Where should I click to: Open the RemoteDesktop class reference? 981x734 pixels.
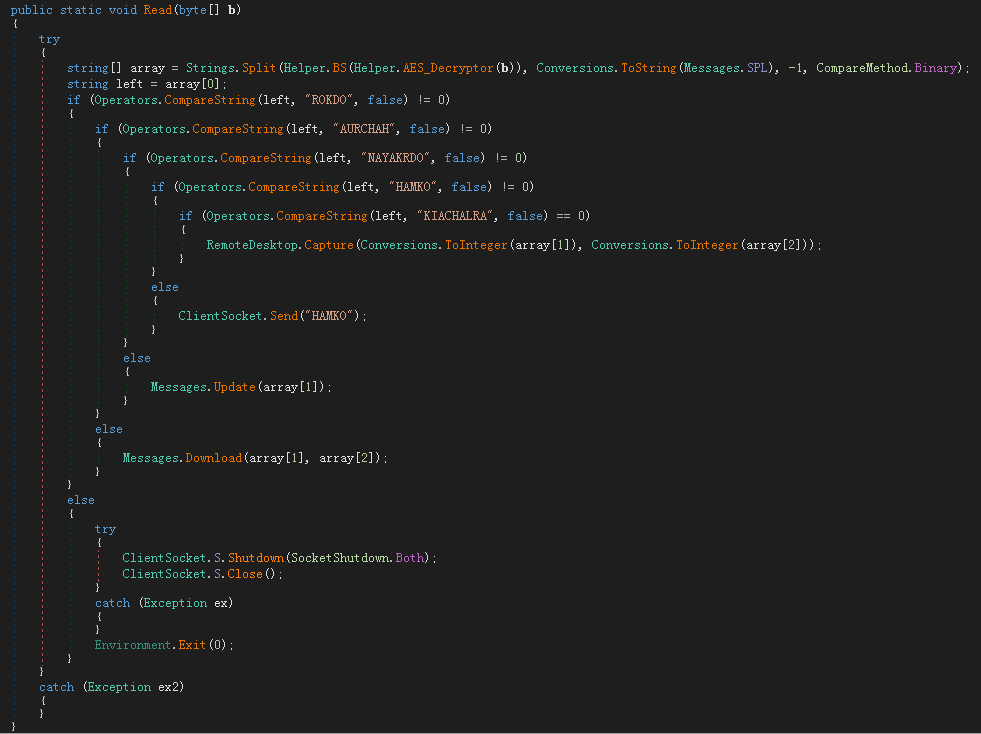point(252,245)
